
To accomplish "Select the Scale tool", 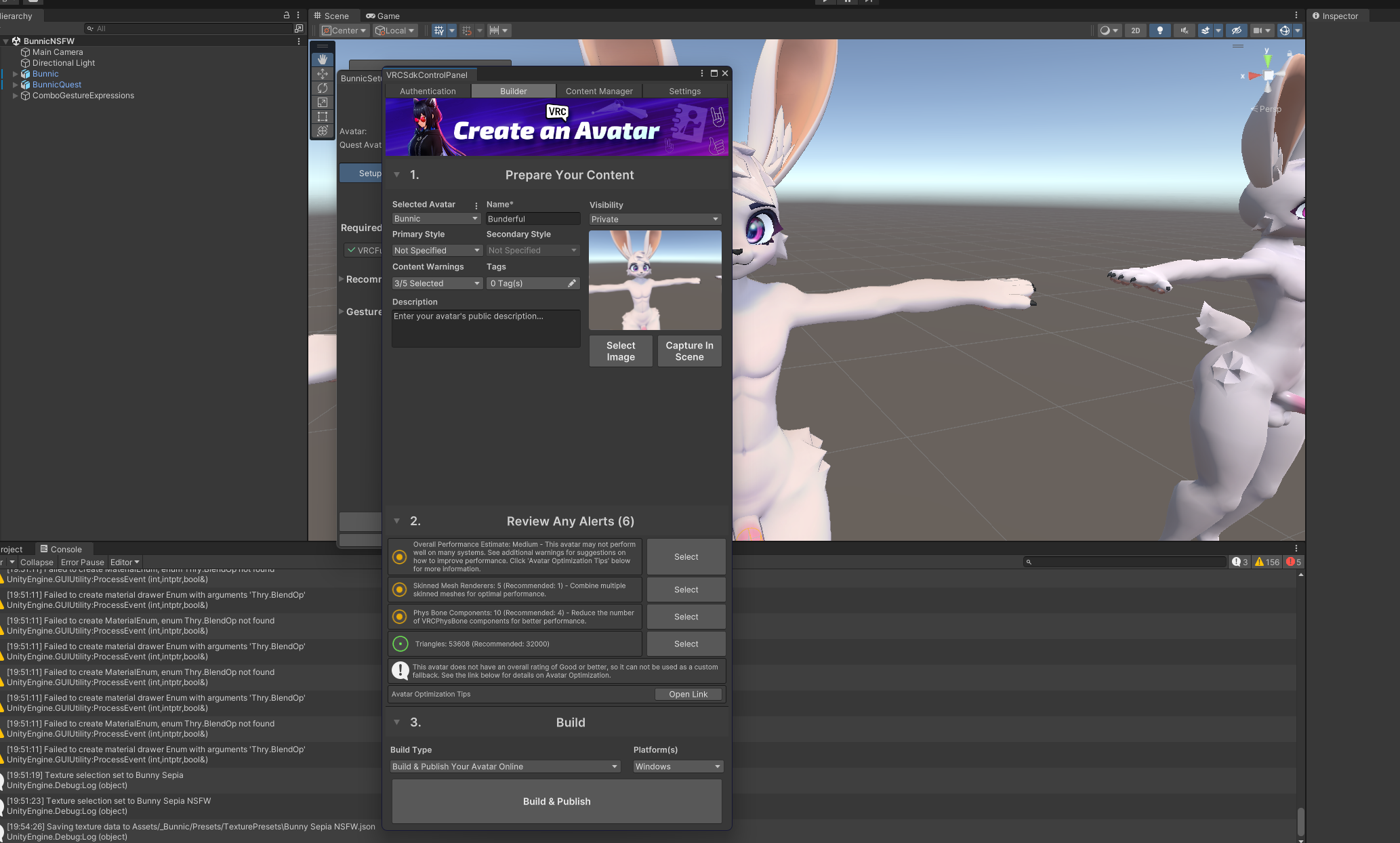I will [x=323, y=102].
